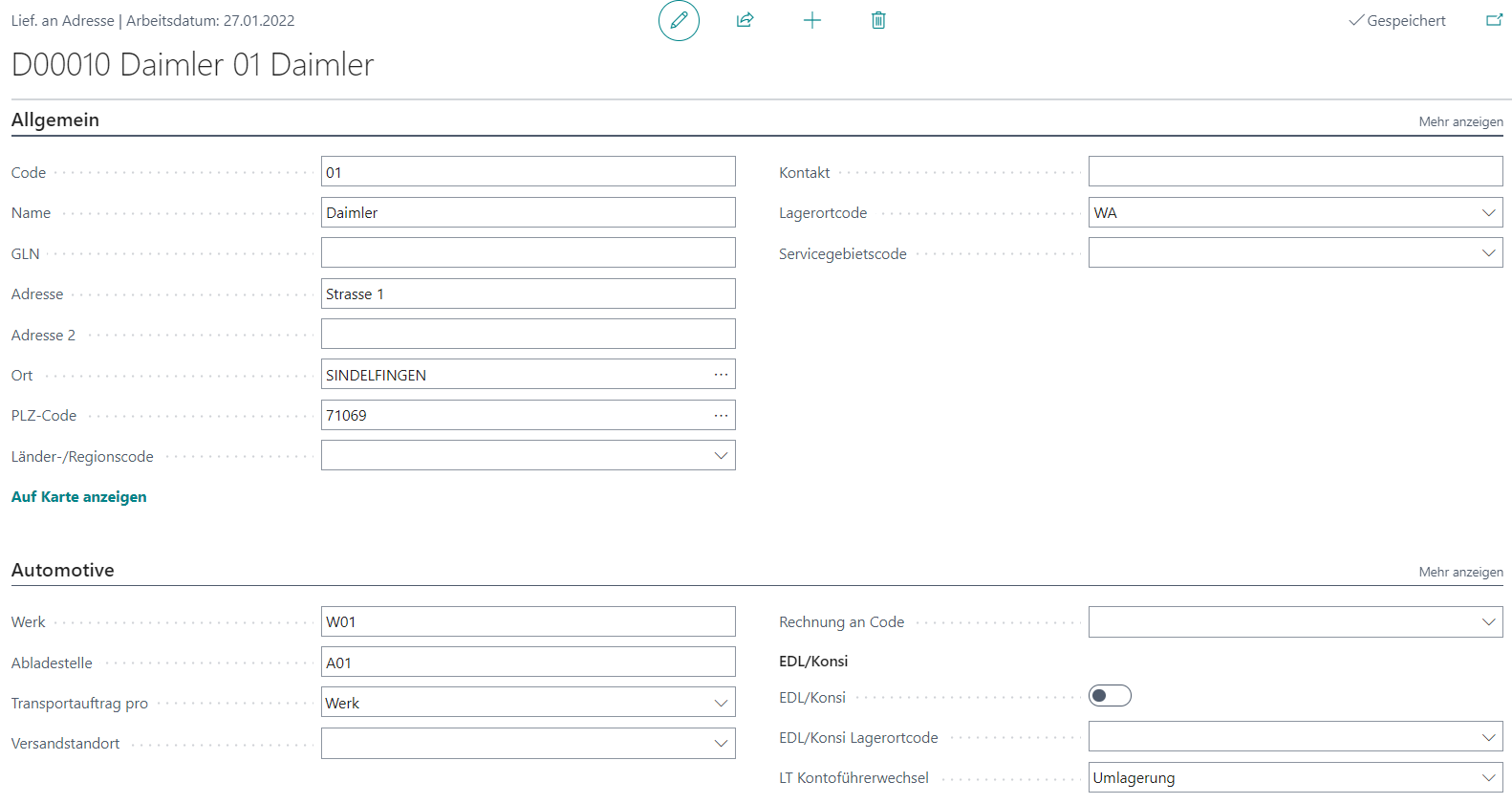This screenshot has width=1512, height=804.
Task: Click the plus icon to add new
Action: [x=812, y=20]
